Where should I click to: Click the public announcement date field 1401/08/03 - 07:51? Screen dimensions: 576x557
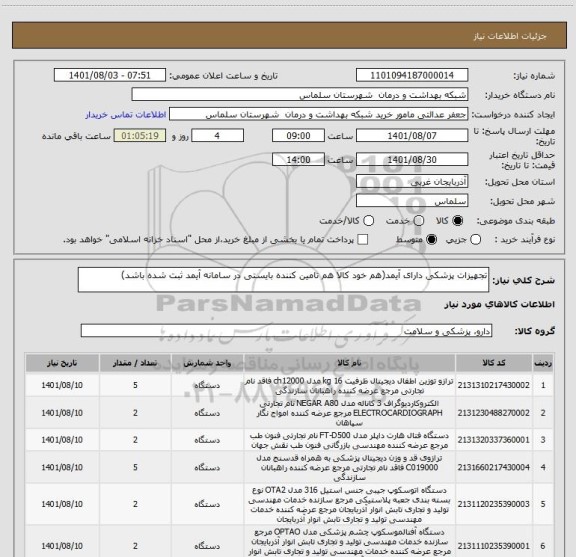(x=110, y=75)
